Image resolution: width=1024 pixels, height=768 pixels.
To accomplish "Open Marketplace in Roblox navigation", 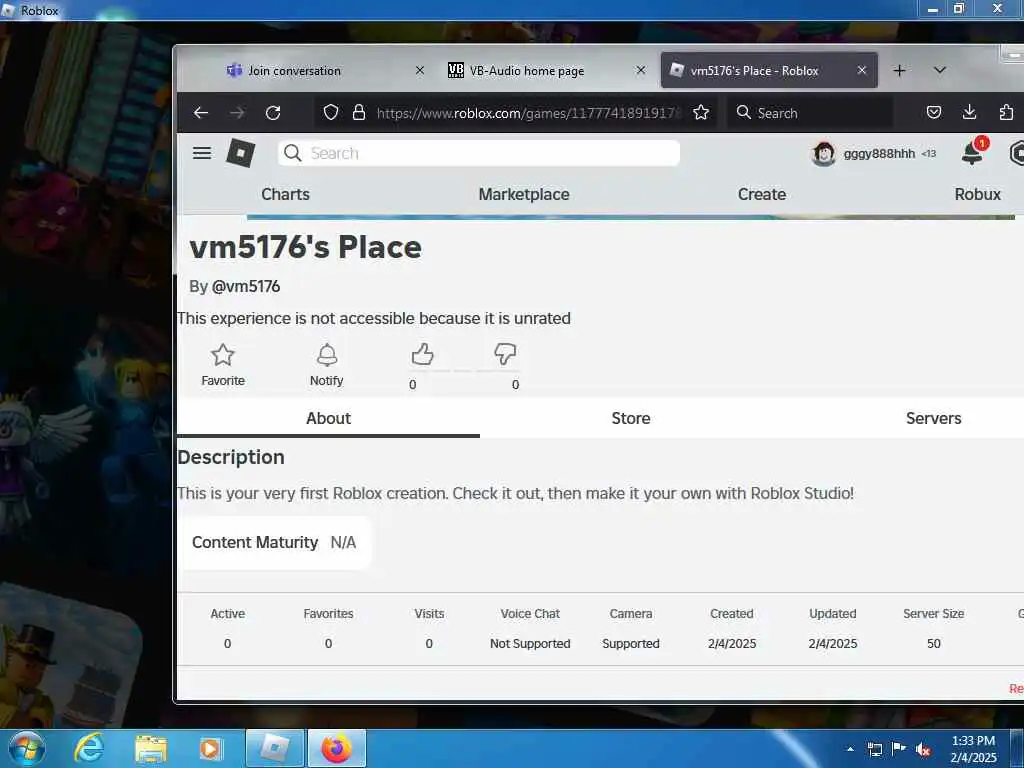I will 524,194.
